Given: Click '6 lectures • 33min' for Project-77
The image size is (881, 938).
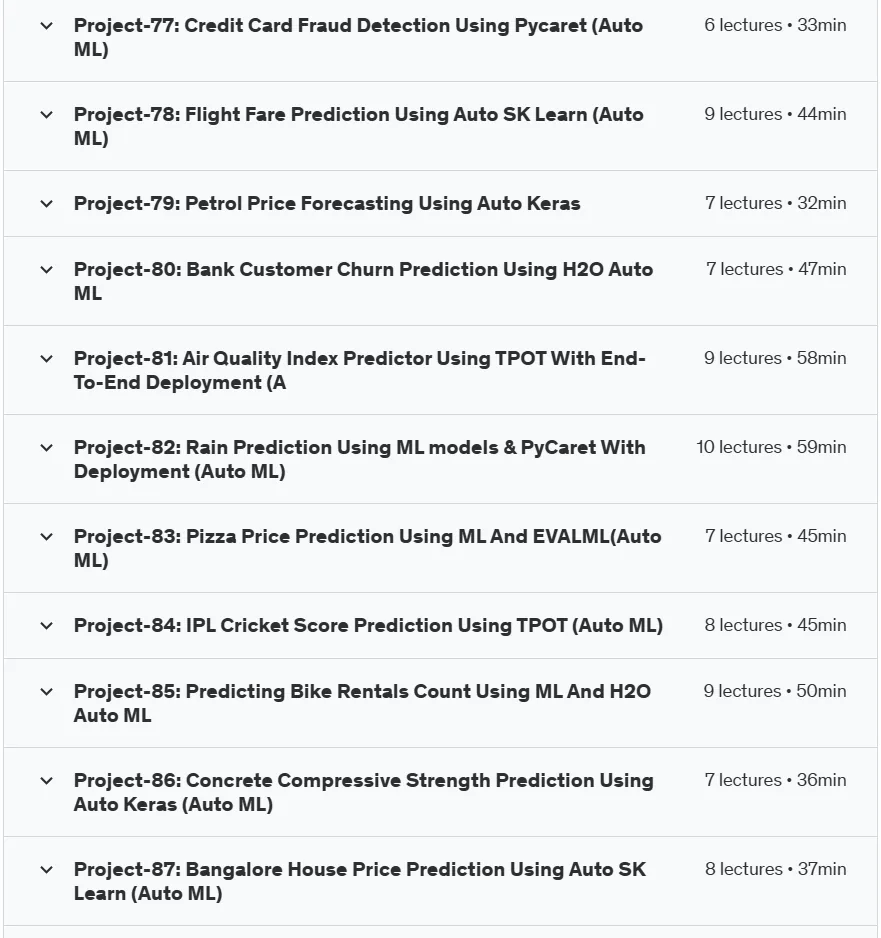Looking at the screenshot, I should coord(775,25).
